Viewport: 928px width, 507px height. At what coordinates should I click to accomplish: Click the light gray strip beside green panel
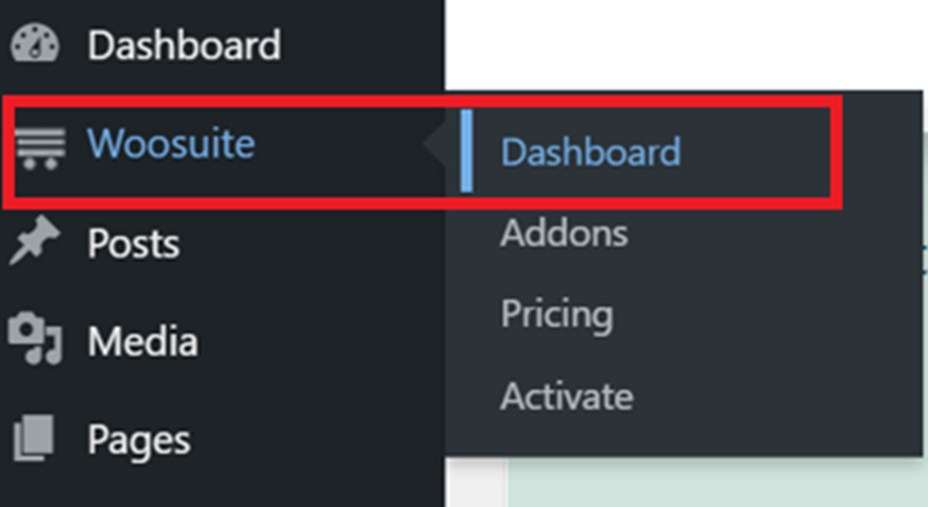tap(476, 482)
